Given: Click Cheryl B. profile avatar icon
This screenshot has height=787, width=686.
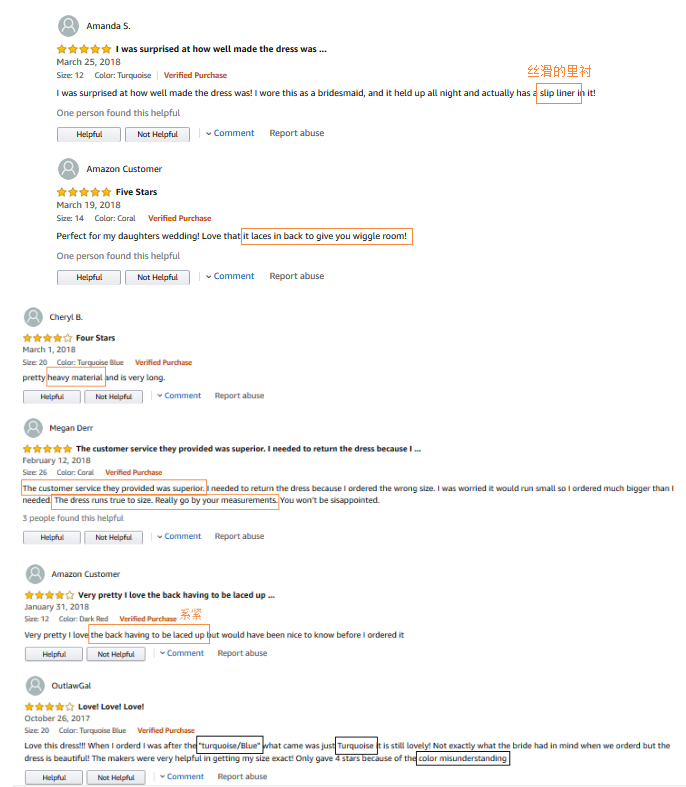Looking at the screenshot, I should [34, 317].
